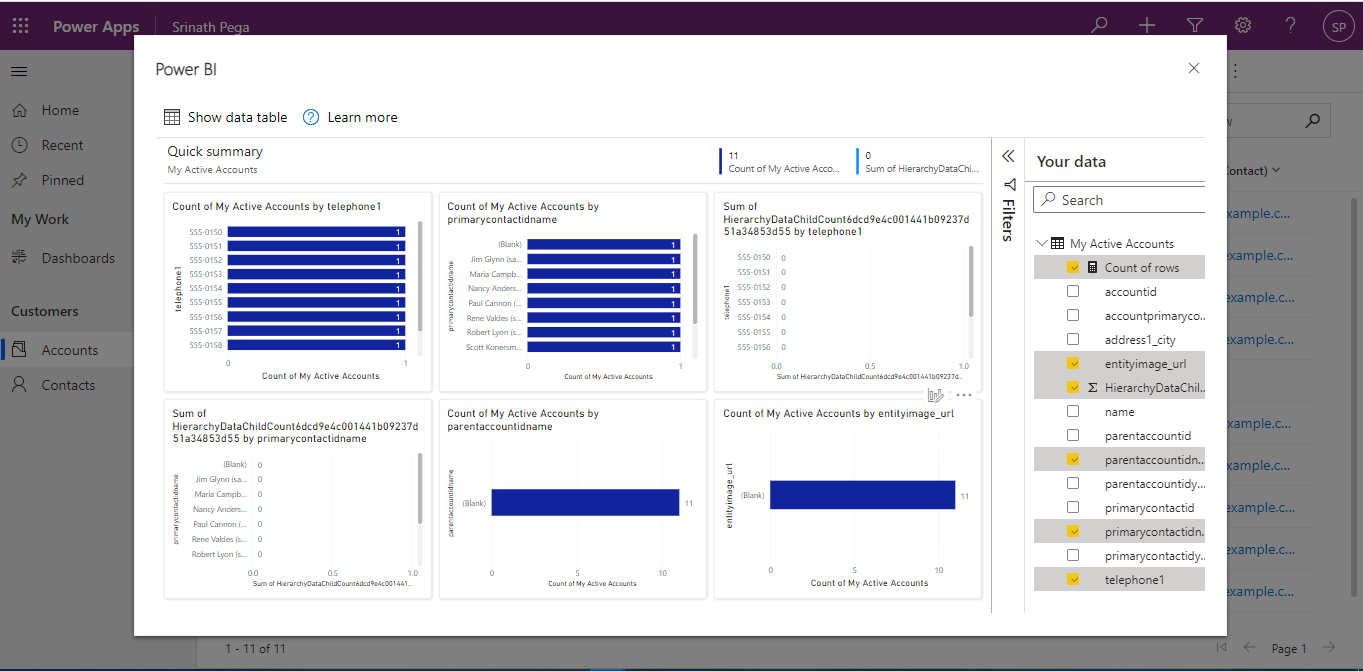Uncheck the Count of rows field
This screenshot has width=1363, height=671.
[x=1073, y=268]
